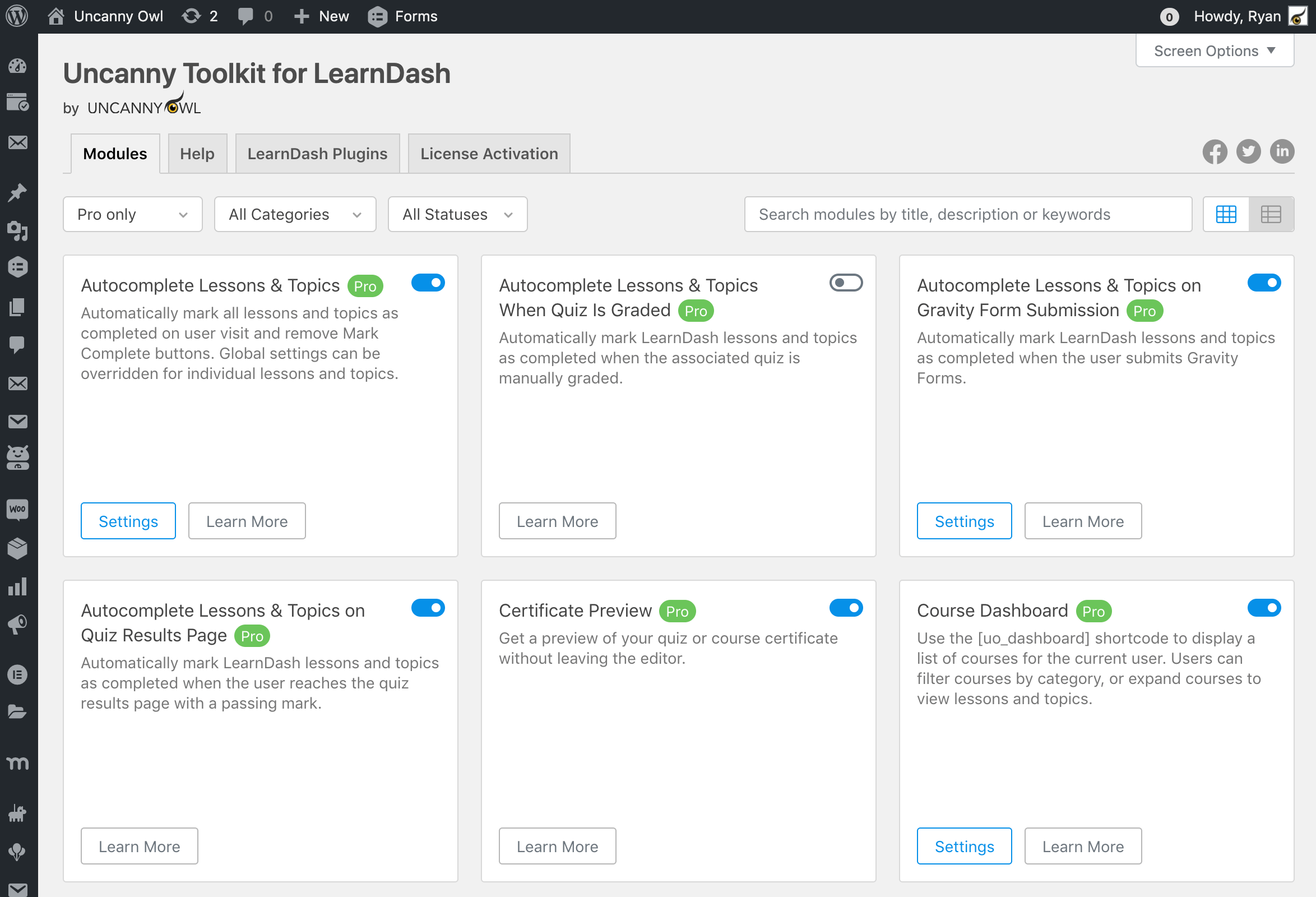
Task: Open WooCommerce in the sidebar
Action: click(17, 509)
